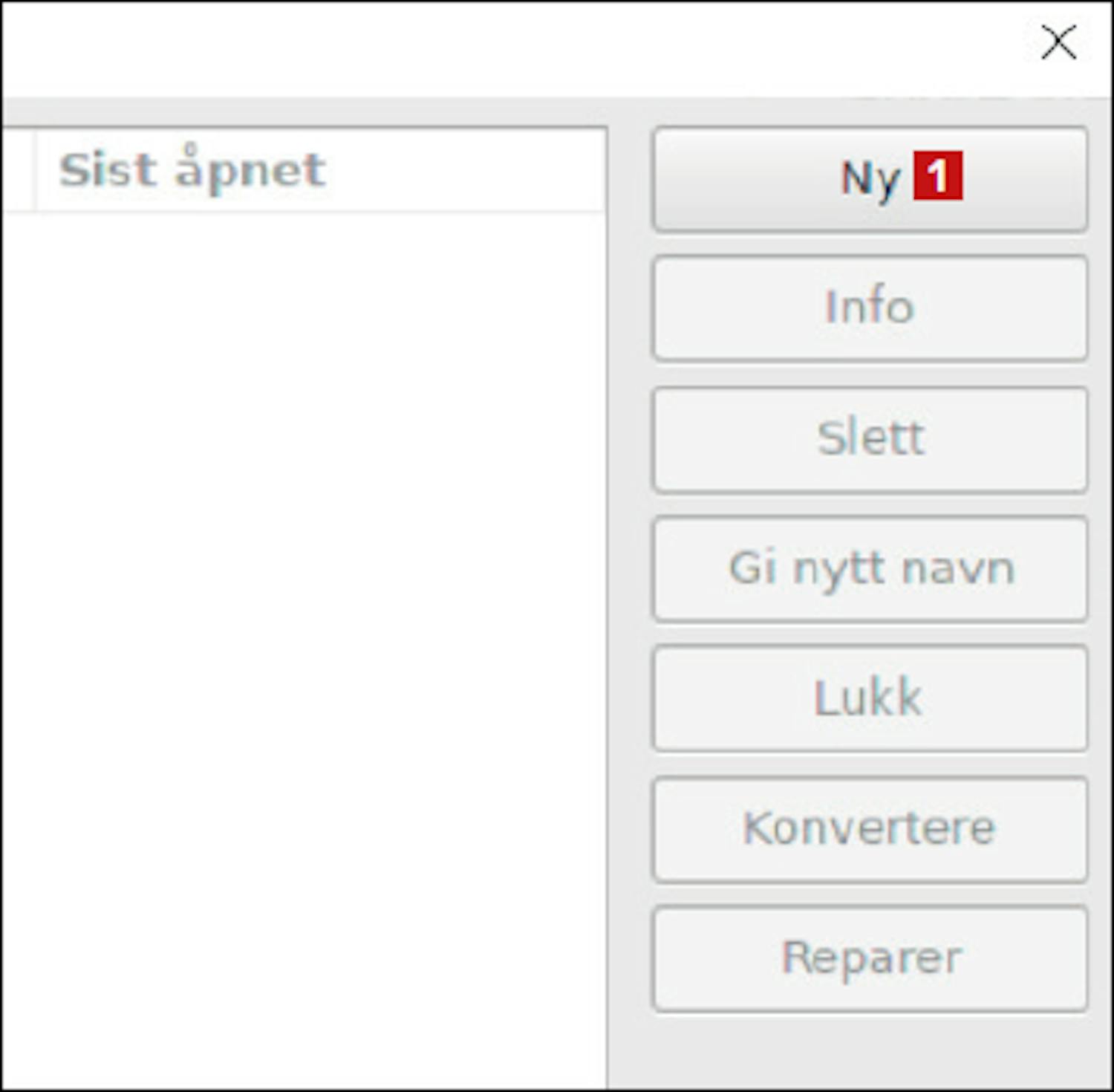
Task: Delete the entry using Slett
Action: tap(870, 438)
